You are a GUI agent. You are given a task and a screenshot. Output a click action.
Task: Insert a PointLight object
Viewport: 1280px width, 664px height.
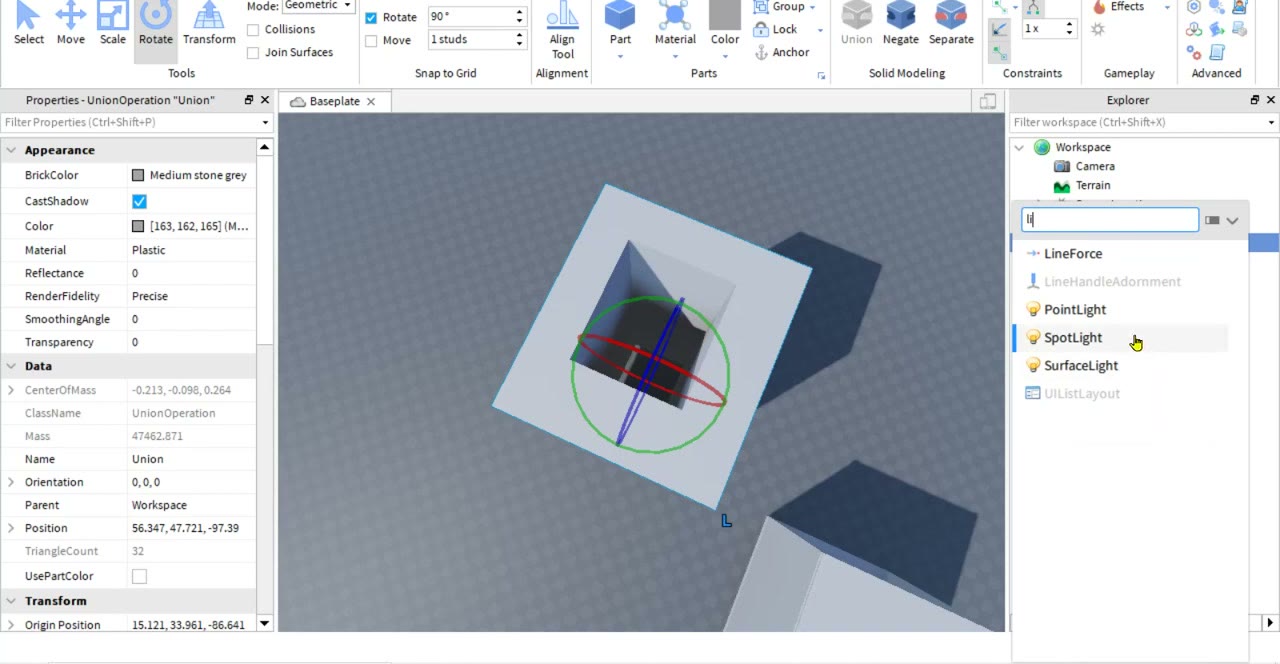click(x=1075, y=310)
